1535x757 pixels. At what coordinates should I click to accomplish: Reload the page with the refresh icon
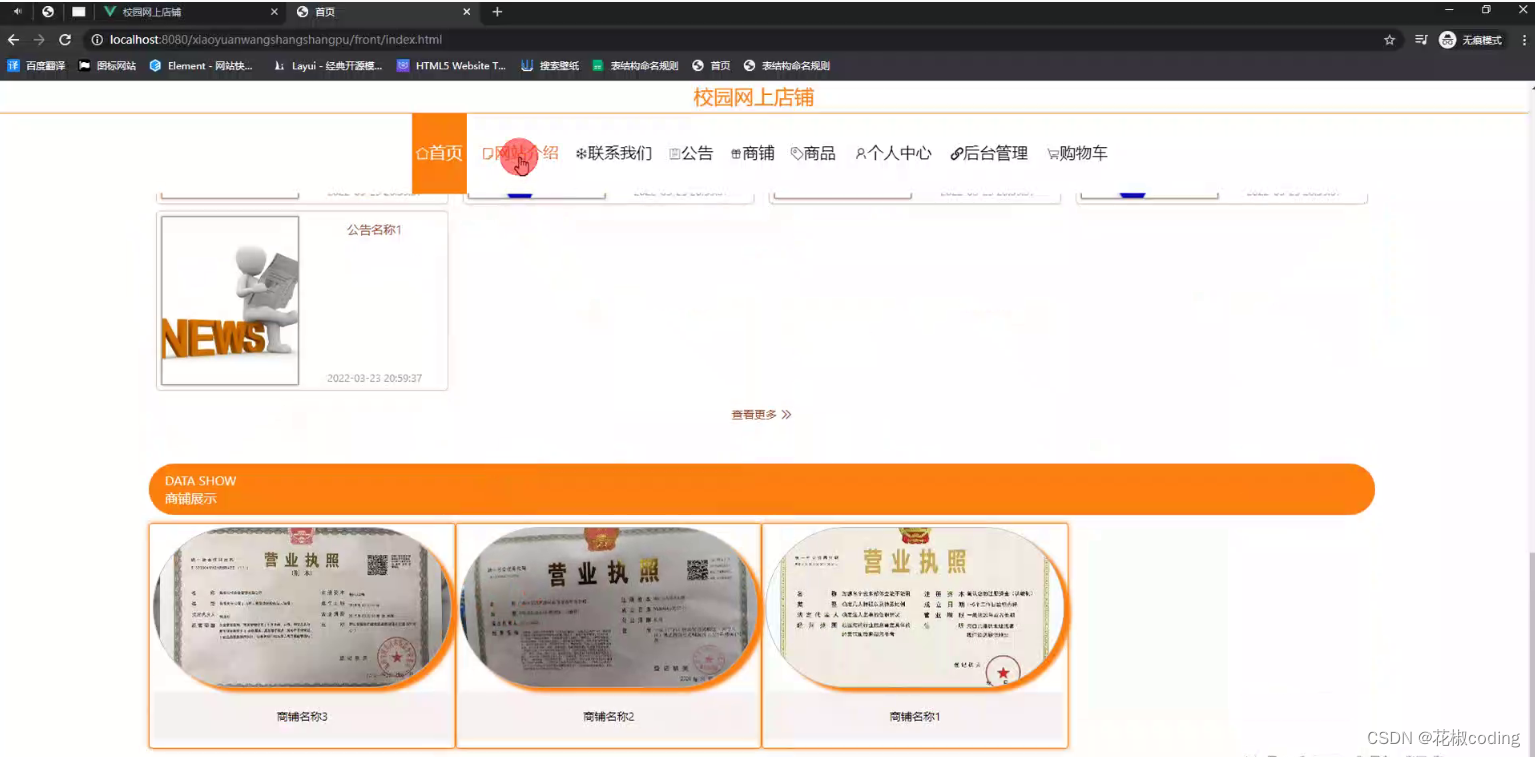[64, 40]
